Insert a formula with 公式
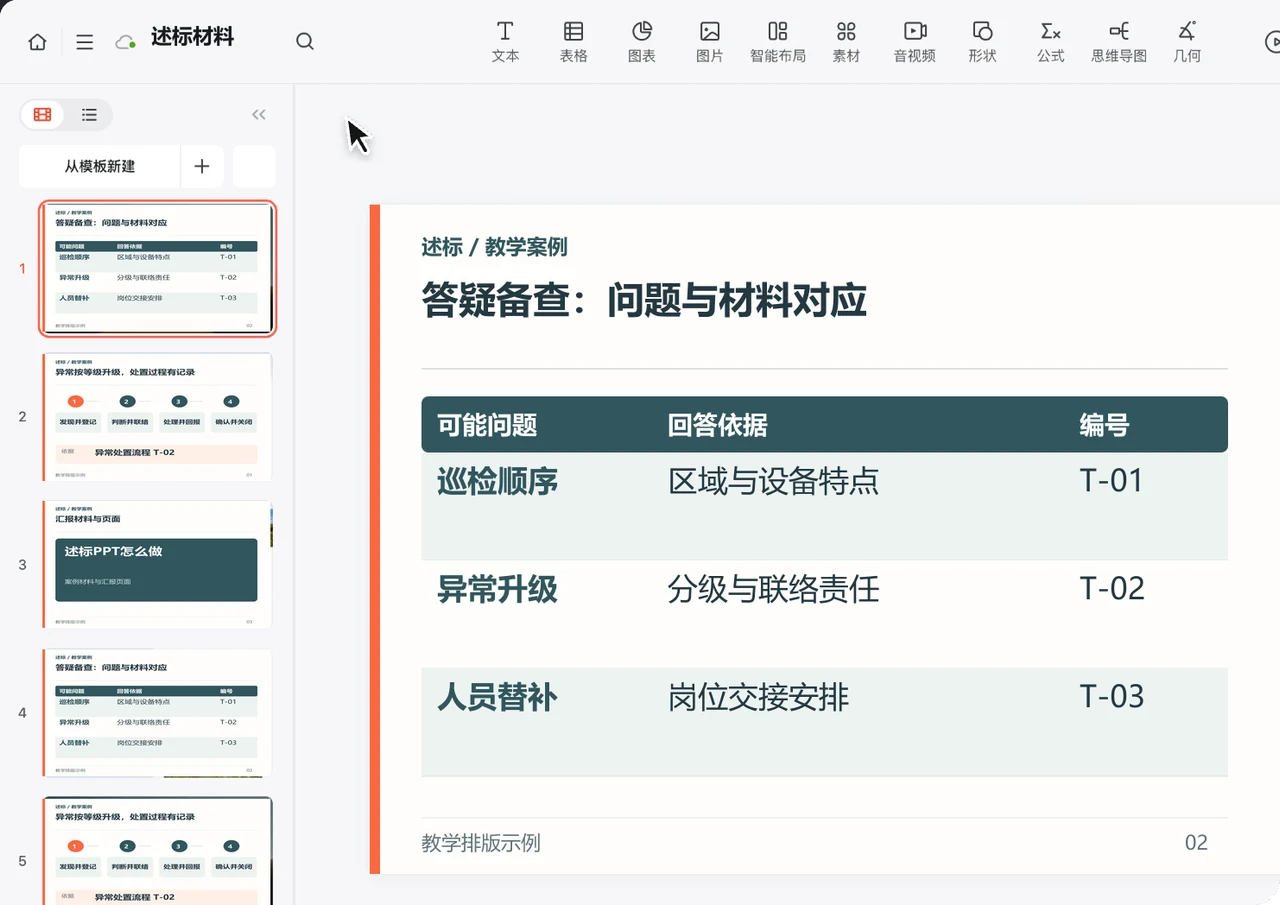 [x=1051, y=42]
